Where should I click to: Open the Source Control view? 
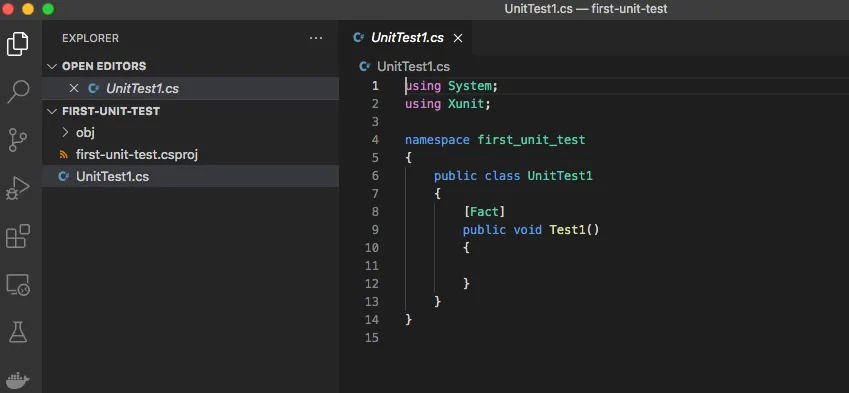tap(17, 140)
